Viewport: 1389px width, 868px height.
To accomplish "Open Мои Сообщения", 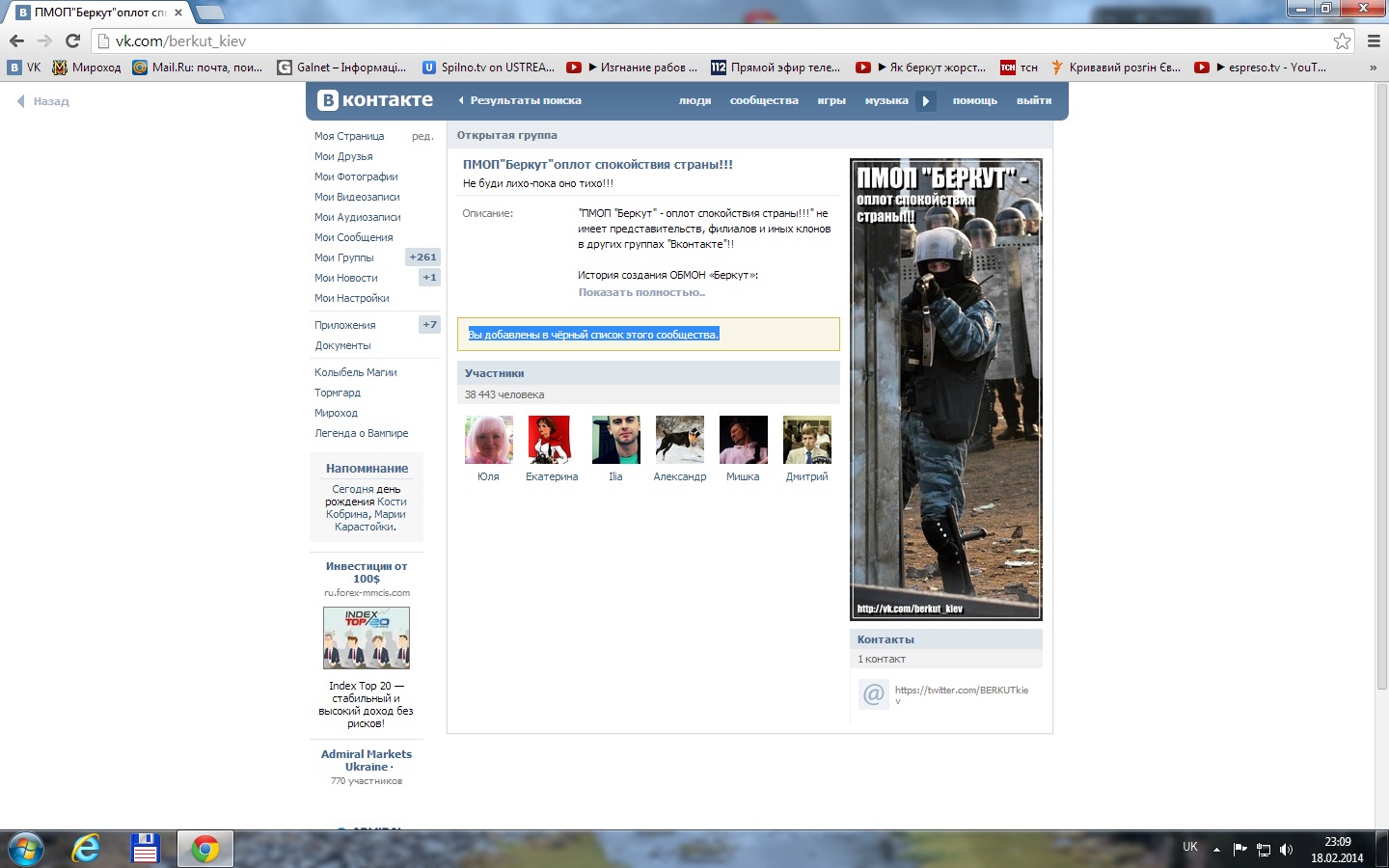I will pos(354,237).
